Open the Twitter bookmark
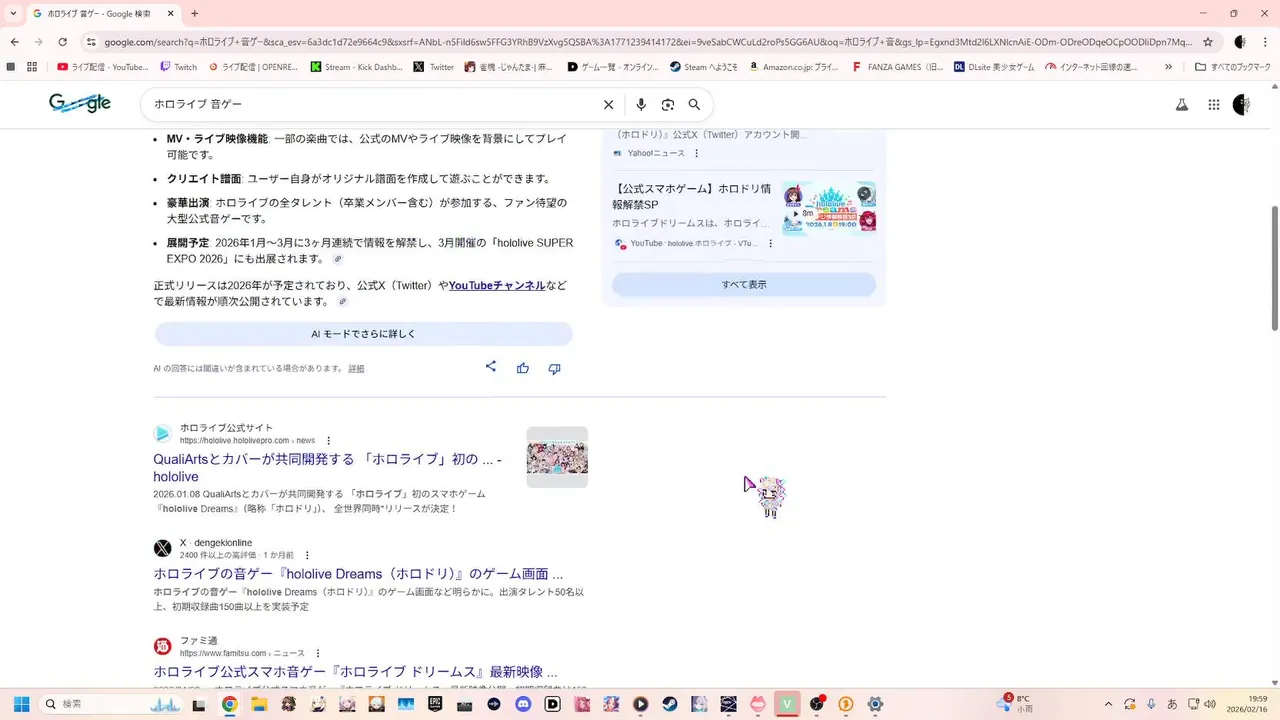The image size is (1280, 720). coord(434,67)
